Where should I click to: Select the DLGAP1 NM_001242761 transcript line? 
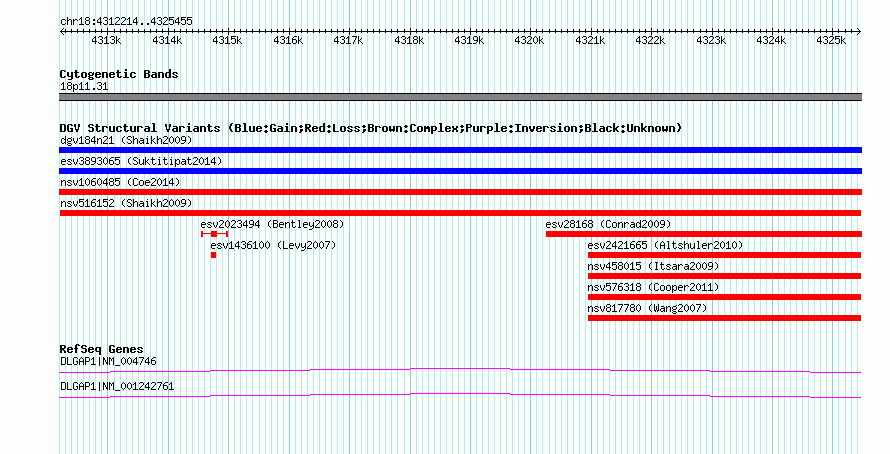tap(460, 396)
